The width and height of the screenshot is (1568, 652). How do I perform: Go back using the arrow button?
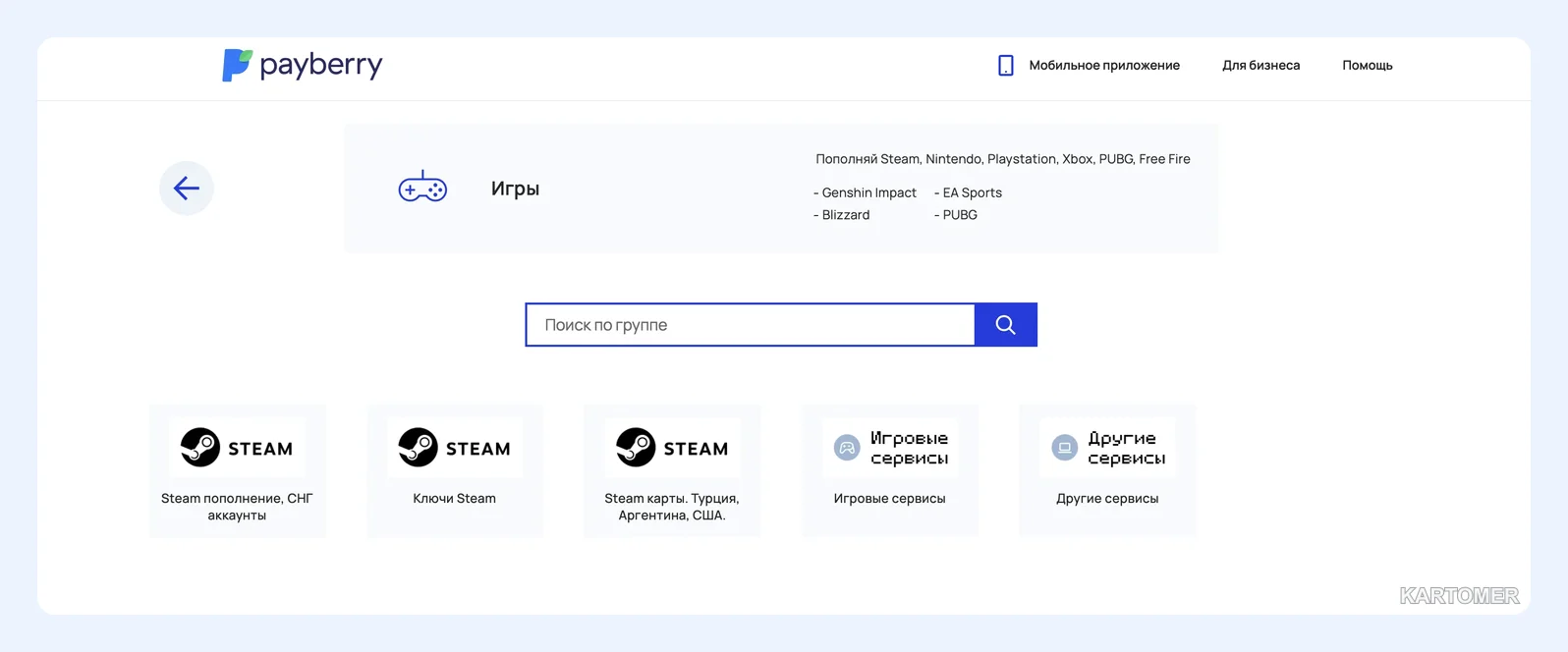coord(187,188)
